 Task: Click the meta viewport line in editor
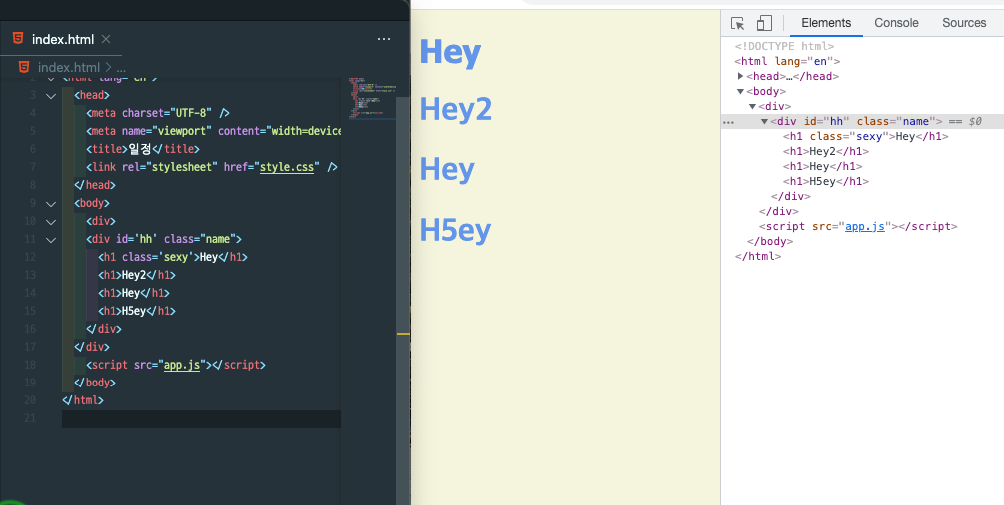pyautogui.click(x=213, y=131)
